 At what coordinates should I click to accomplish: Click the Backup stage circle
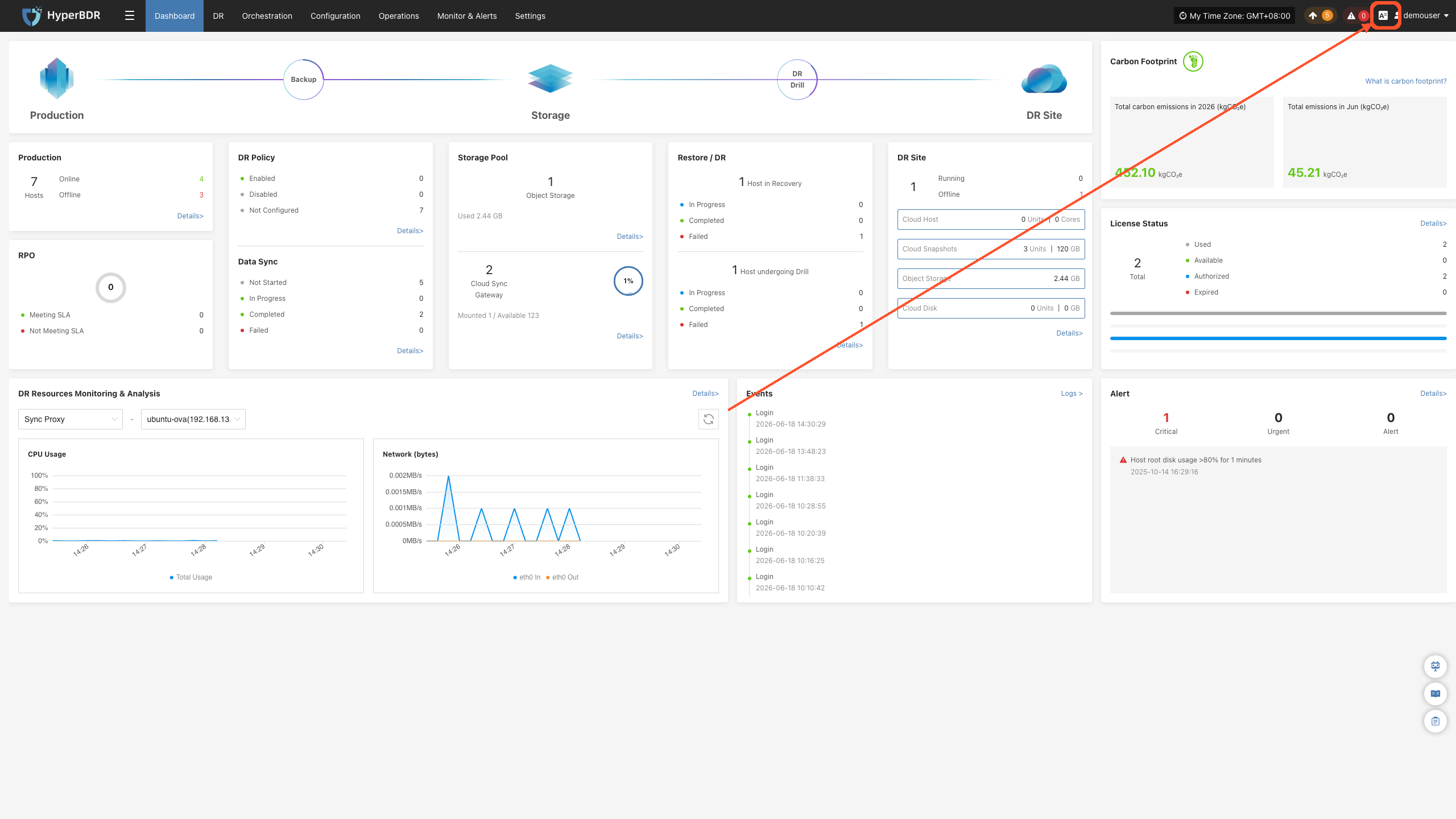pyautogui.click(x=304, y=80)
